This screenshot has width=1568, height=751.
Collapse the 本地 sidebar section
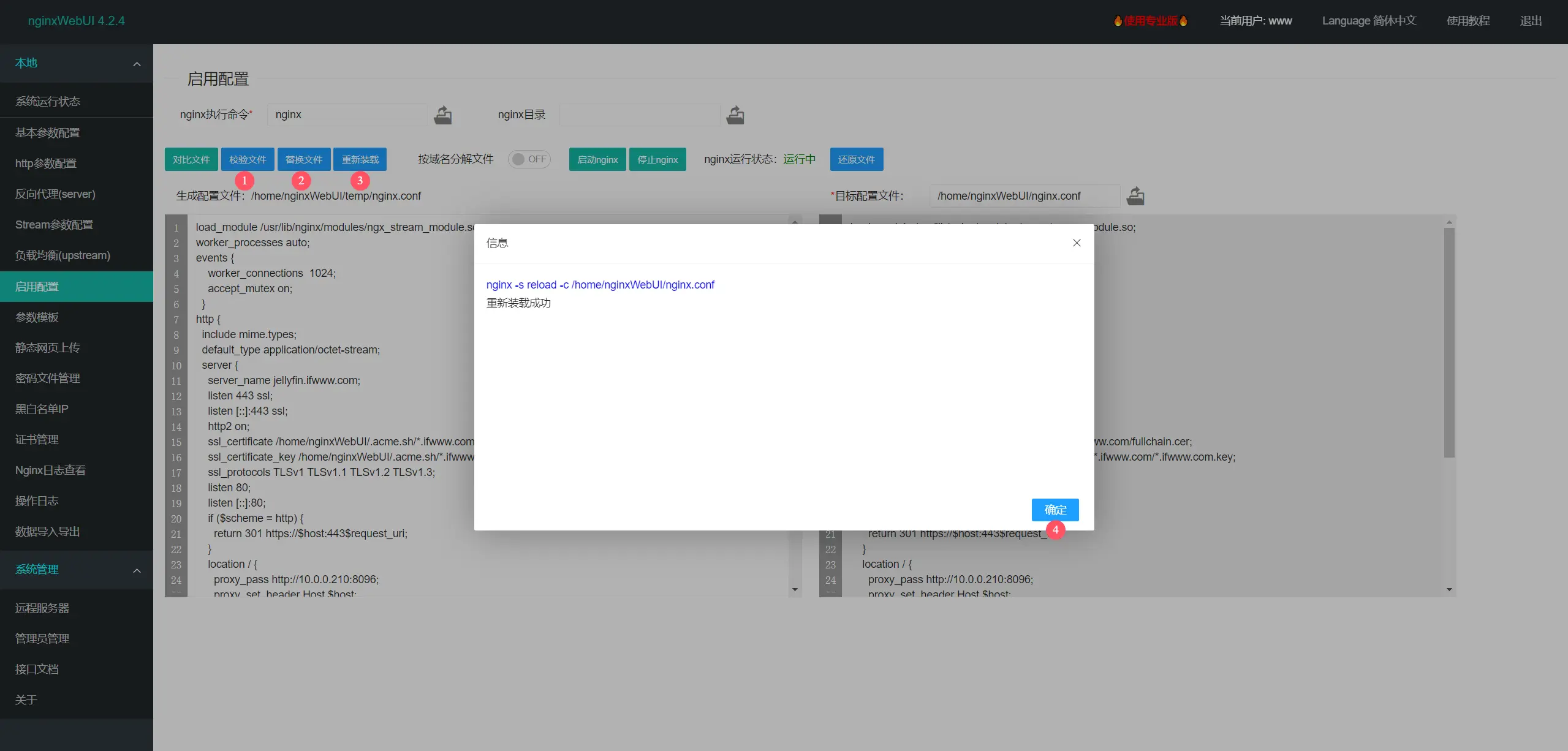(137, 64)
